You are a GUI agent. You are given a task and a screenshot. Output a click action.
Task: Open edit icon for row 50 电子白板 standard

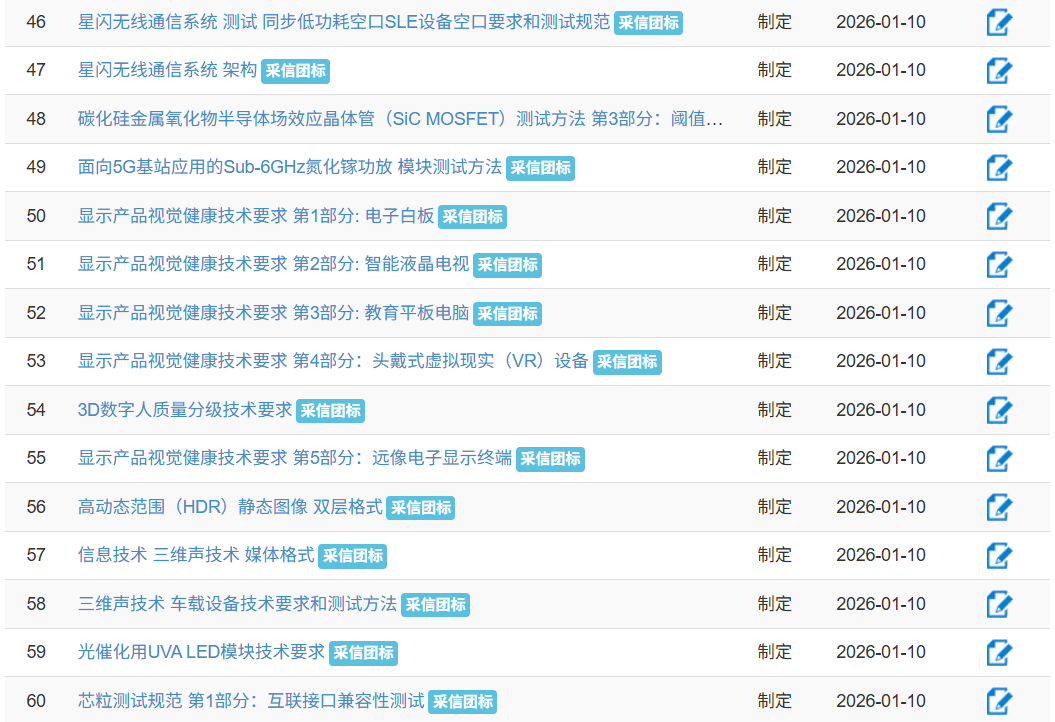998,216
